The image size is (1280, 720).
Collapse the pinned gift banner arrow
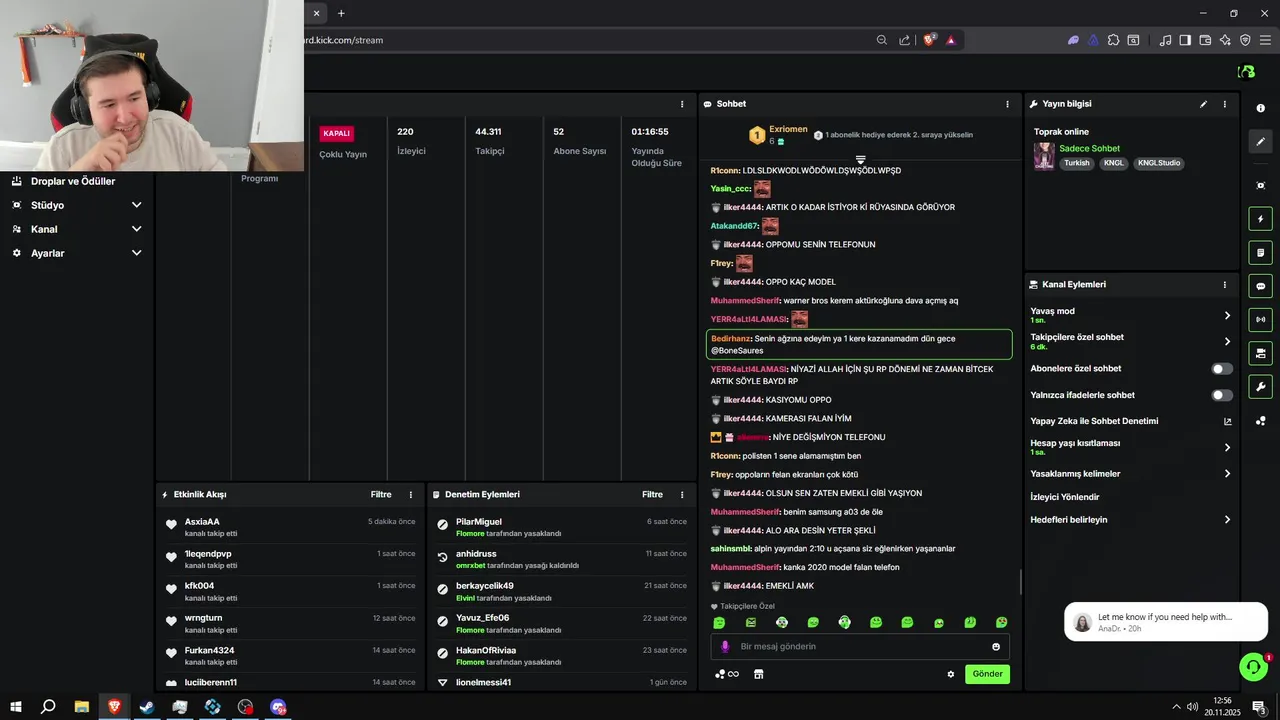860,160
